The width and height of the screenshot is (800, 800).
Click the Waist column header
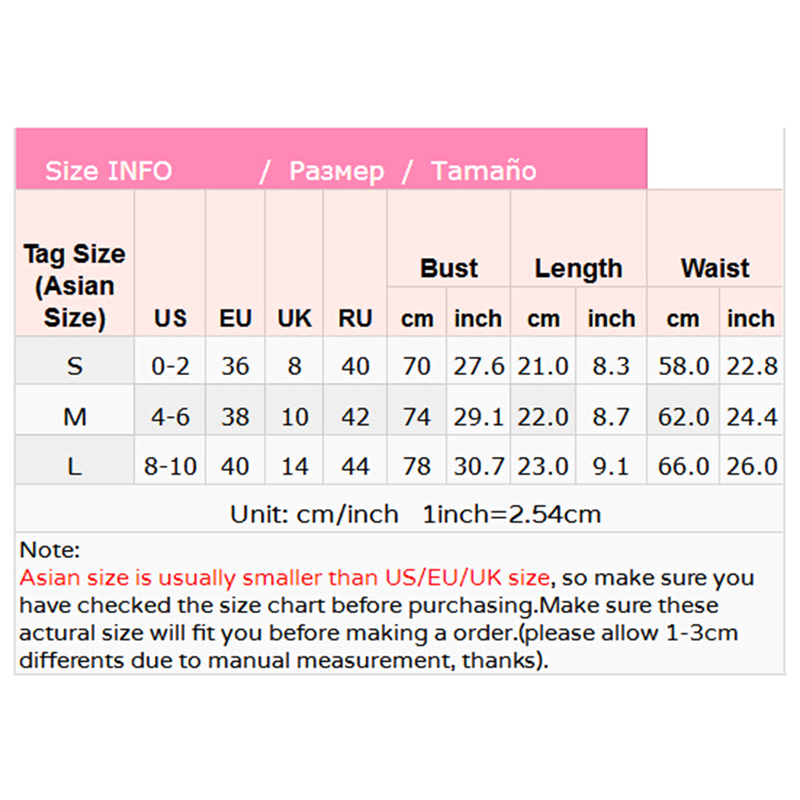point(715,268)
